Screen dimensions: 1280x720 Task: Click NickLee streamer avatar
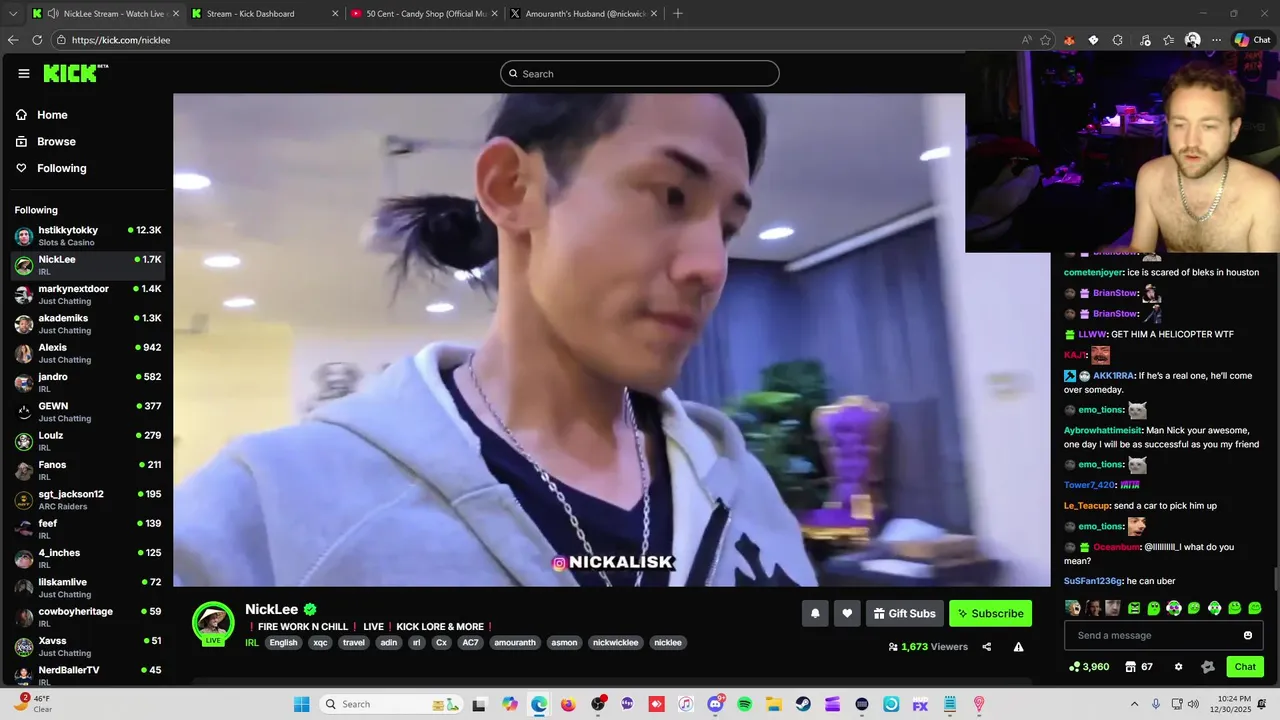coord(213,623)
